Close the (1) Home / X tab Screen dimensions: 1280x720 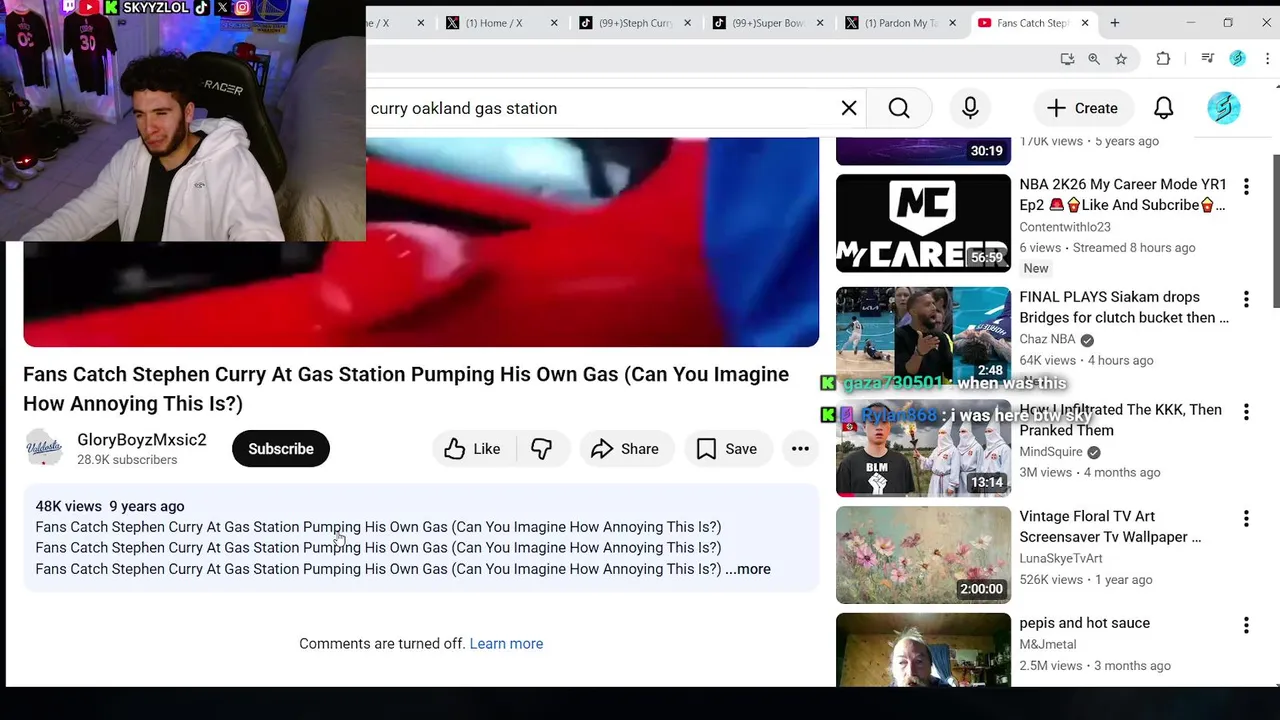point(553,23)
